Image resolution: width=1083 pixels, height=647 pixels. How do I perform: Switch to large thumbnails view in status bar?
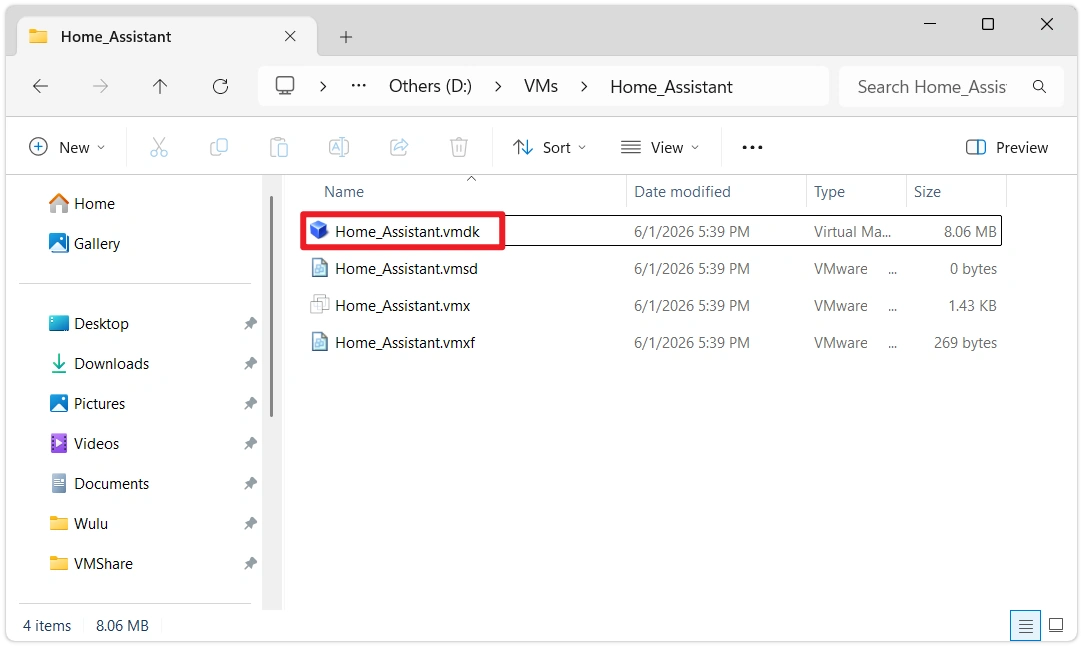(1056, 626)
